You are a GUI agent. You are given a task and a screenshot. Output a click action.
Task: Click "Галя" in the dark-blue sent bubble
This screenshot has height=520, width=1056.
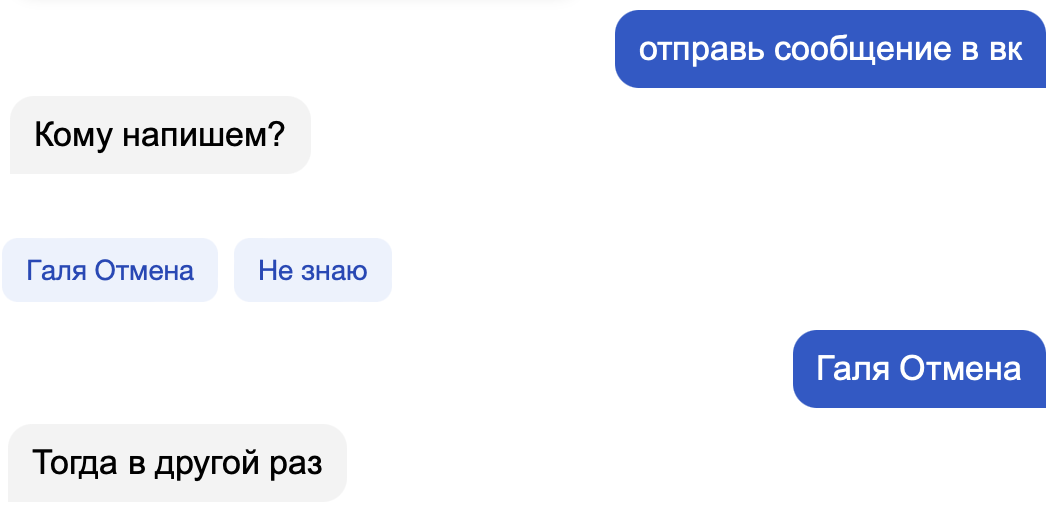click(853, 369)
